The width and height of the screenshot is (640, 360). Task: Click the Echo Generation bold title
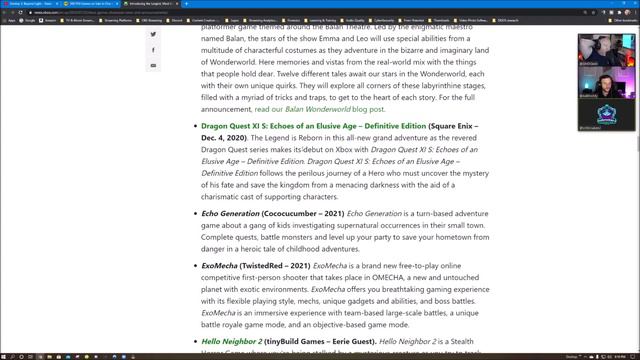coord(230,213)
